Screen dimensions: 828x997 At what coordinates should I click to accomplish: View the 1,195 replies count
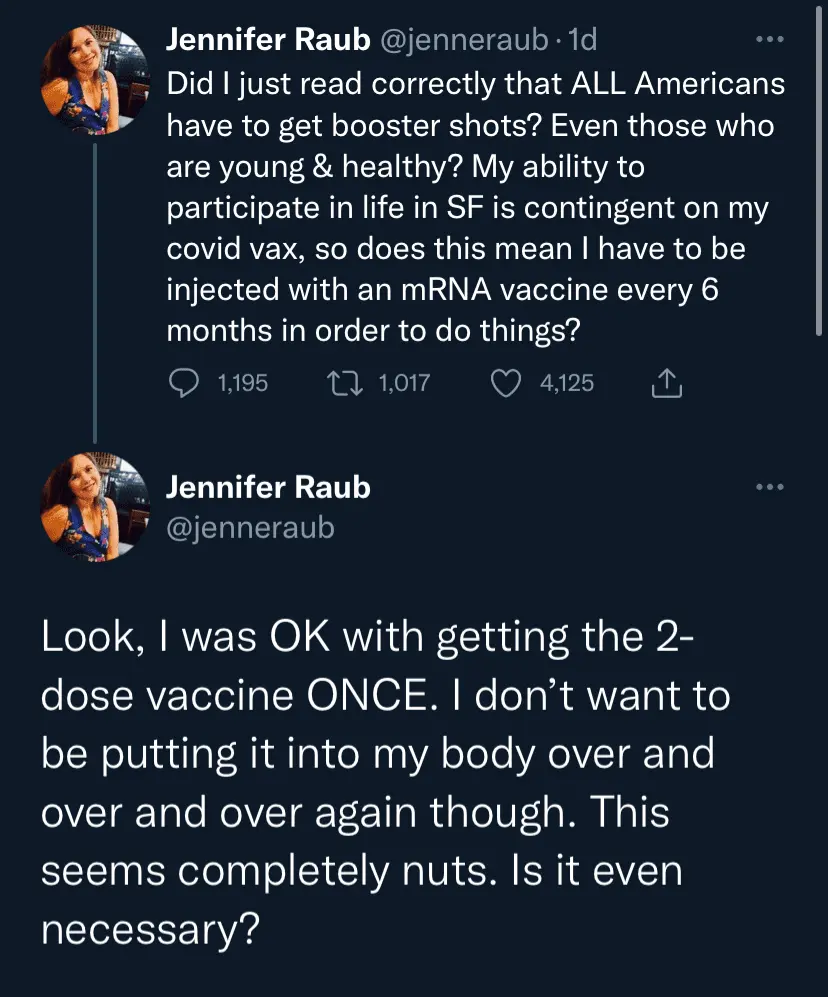[x=242, y=382]
